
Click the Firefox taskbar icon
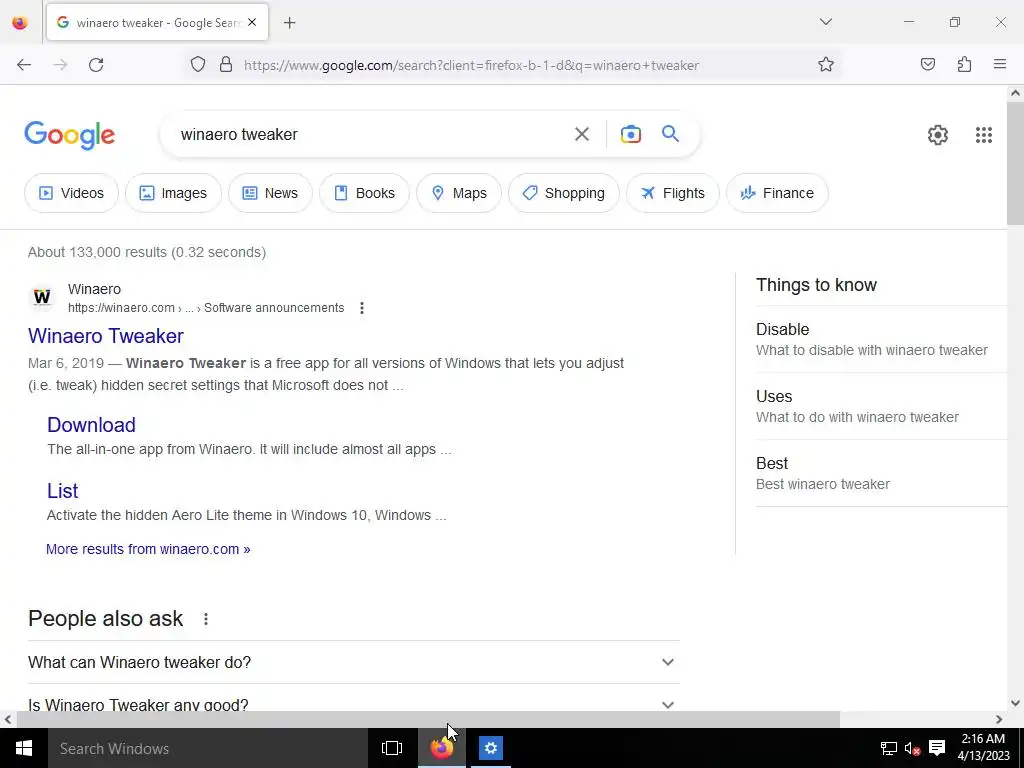pos(441,748)
